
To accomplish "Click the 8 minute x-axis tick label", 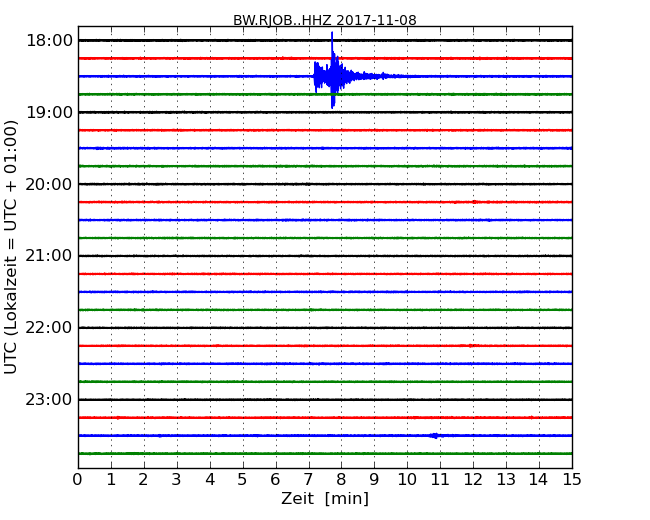I will pos(341,479).
